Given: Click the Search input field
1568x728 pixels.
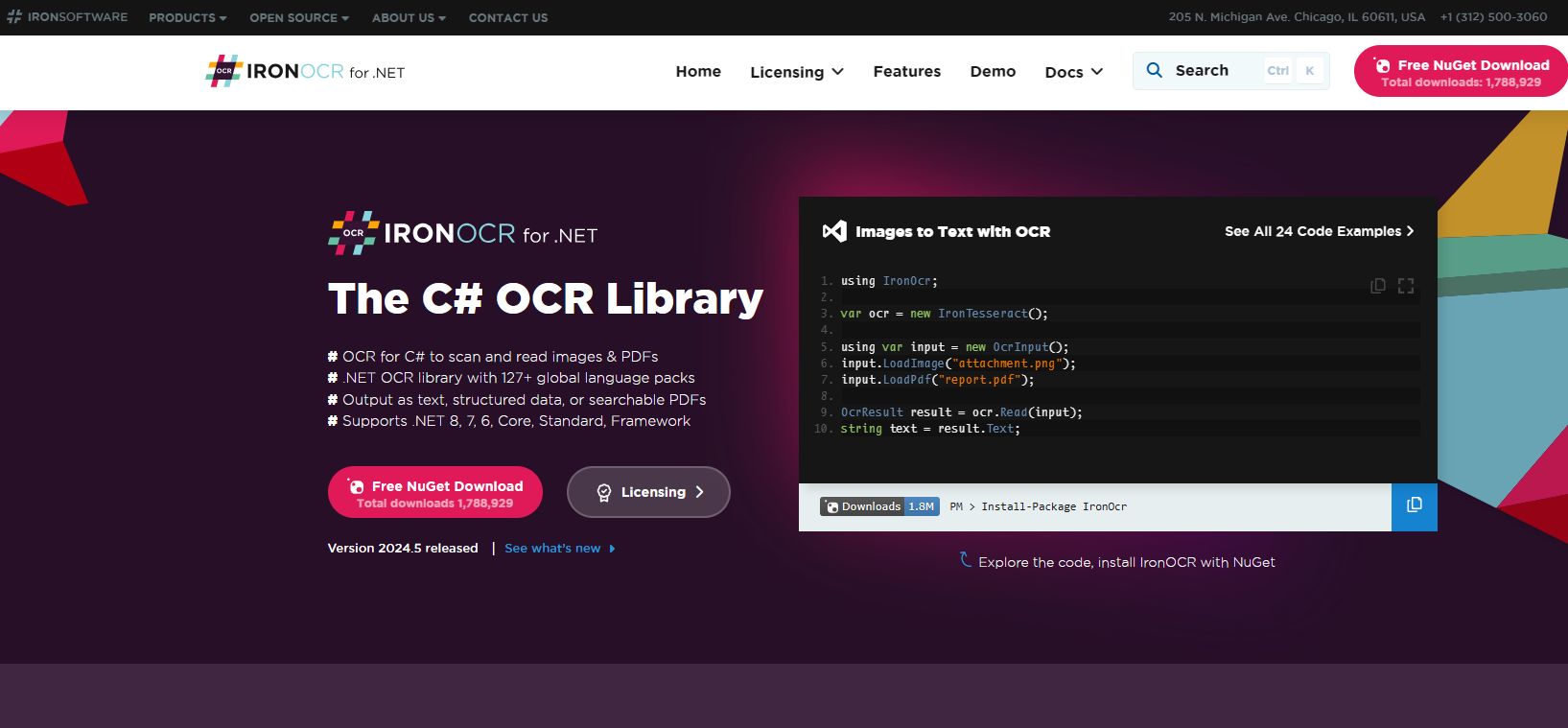Looking at the screenshot, I should click(1231, 71).
